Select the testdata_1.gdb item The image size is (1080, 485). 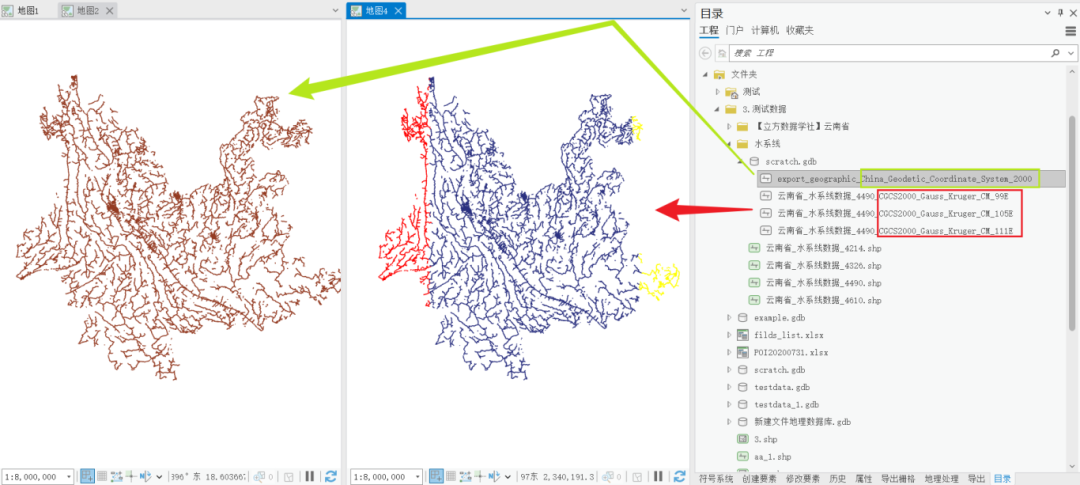[x=786, y=404]
